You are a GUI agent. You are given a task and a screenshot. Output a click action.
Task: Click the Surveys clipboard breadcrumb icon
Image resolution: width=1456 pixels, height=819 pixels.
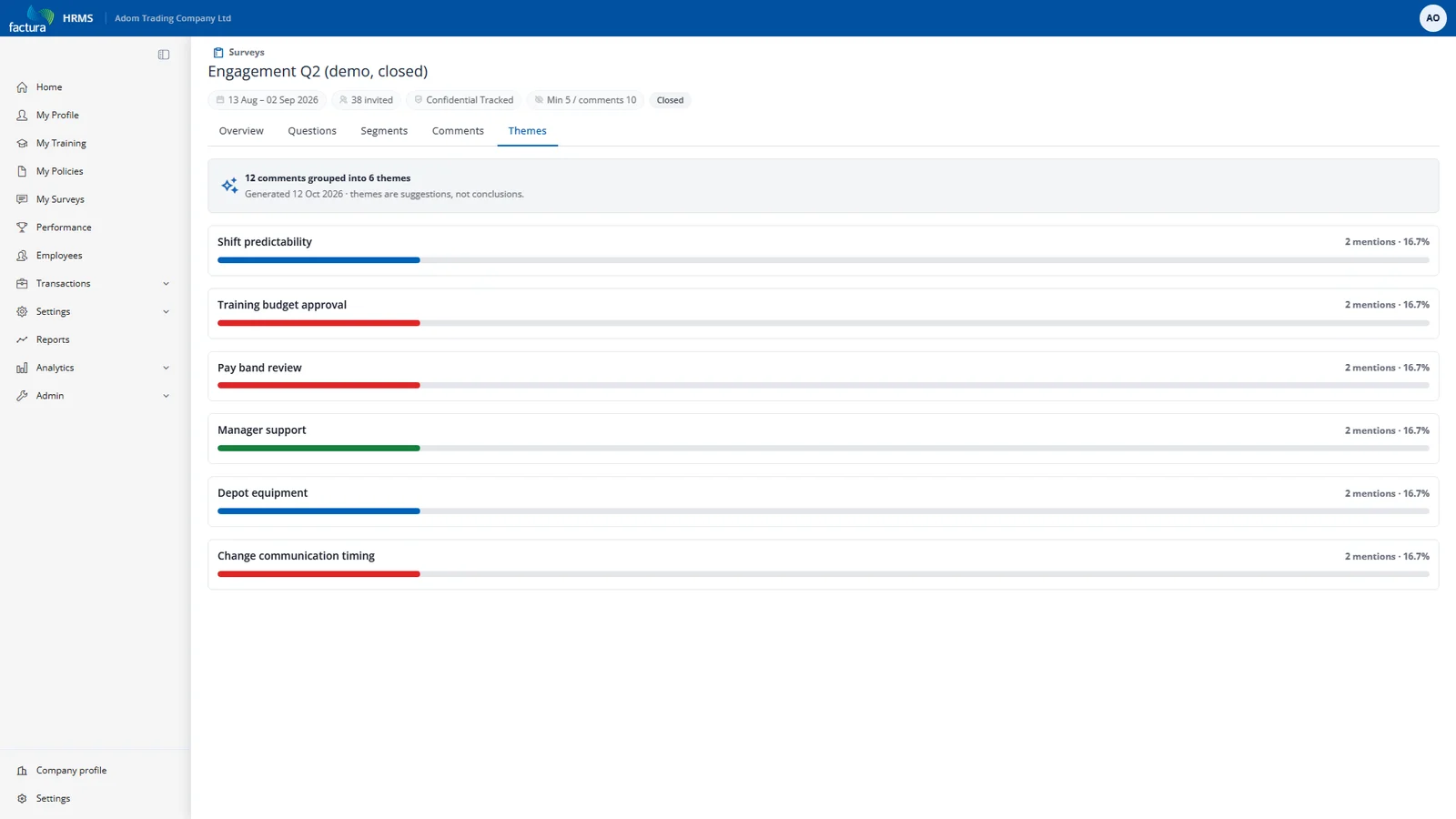(x=218, y=53)
